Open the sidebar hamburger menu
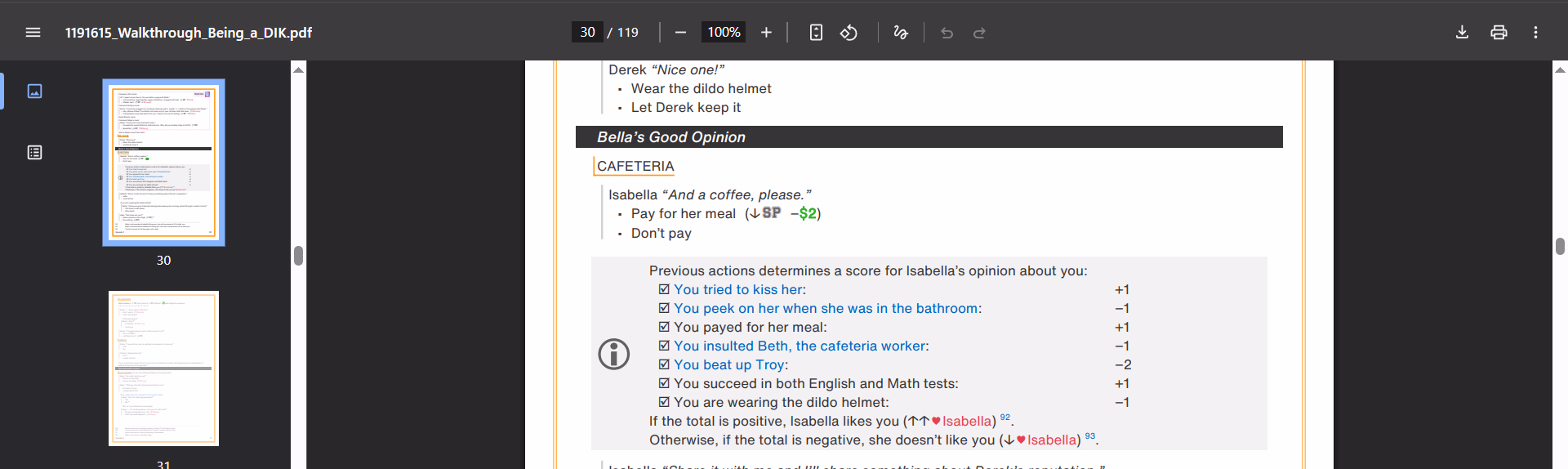The height and width of the screenshot is (469, 1568). click(x=33, y=33)
